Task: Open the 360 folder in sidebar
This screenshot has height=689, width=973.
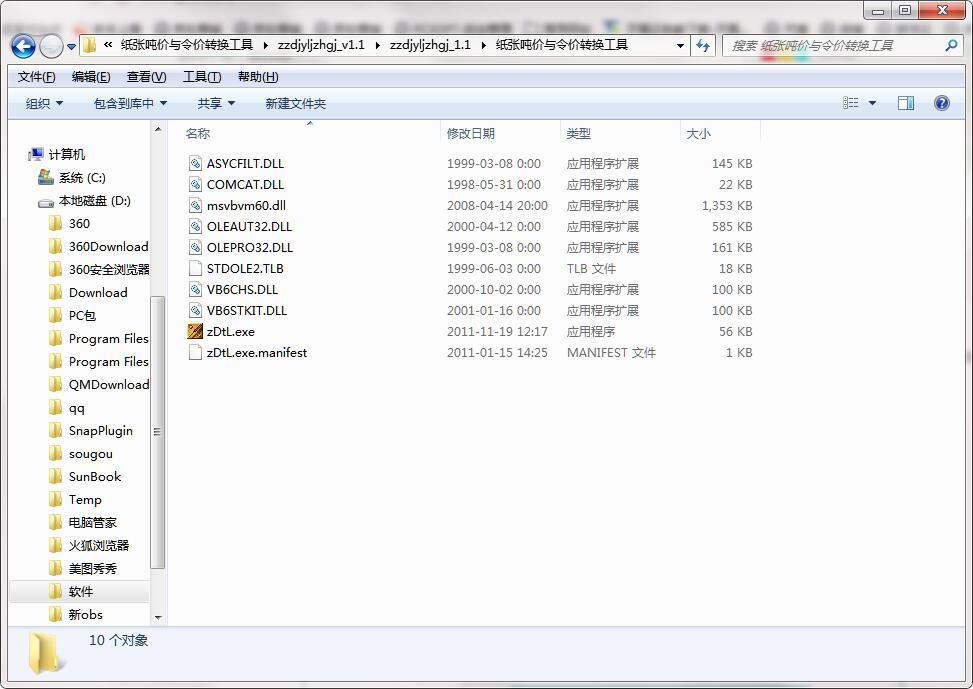Action: pos(79,223)
